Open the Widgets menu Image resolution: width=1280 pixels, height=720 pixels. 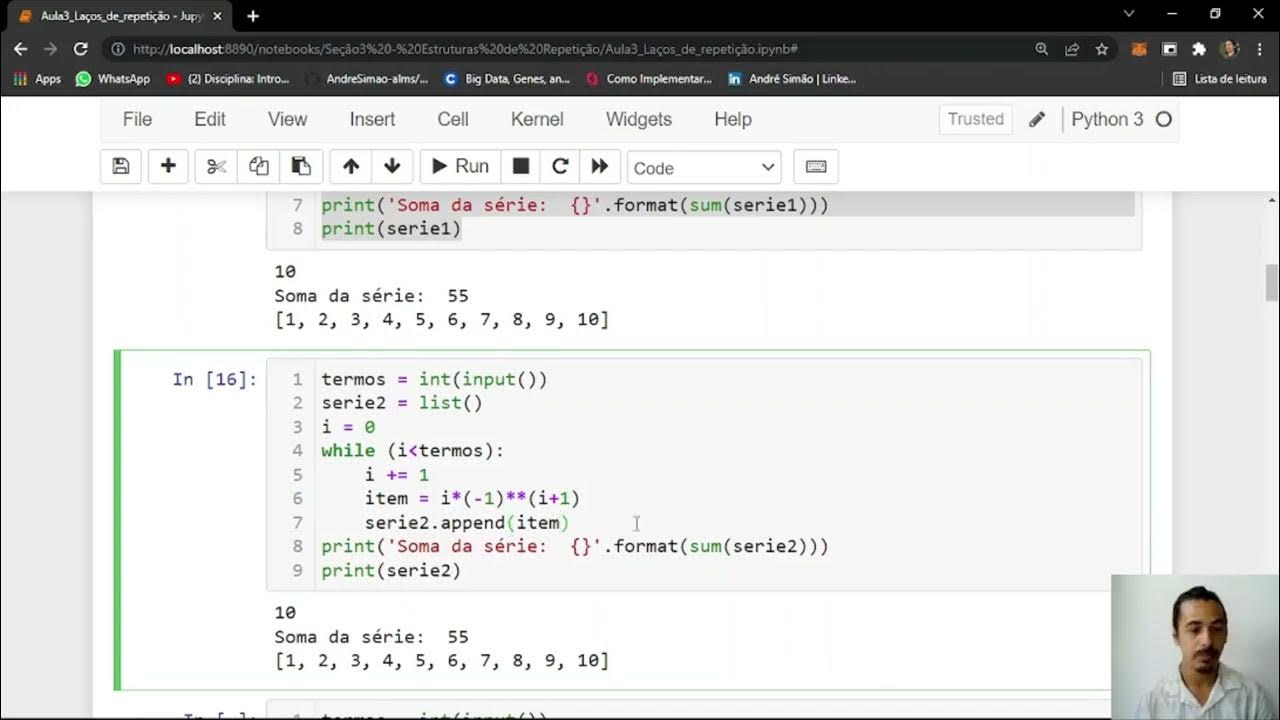point(639,119)
